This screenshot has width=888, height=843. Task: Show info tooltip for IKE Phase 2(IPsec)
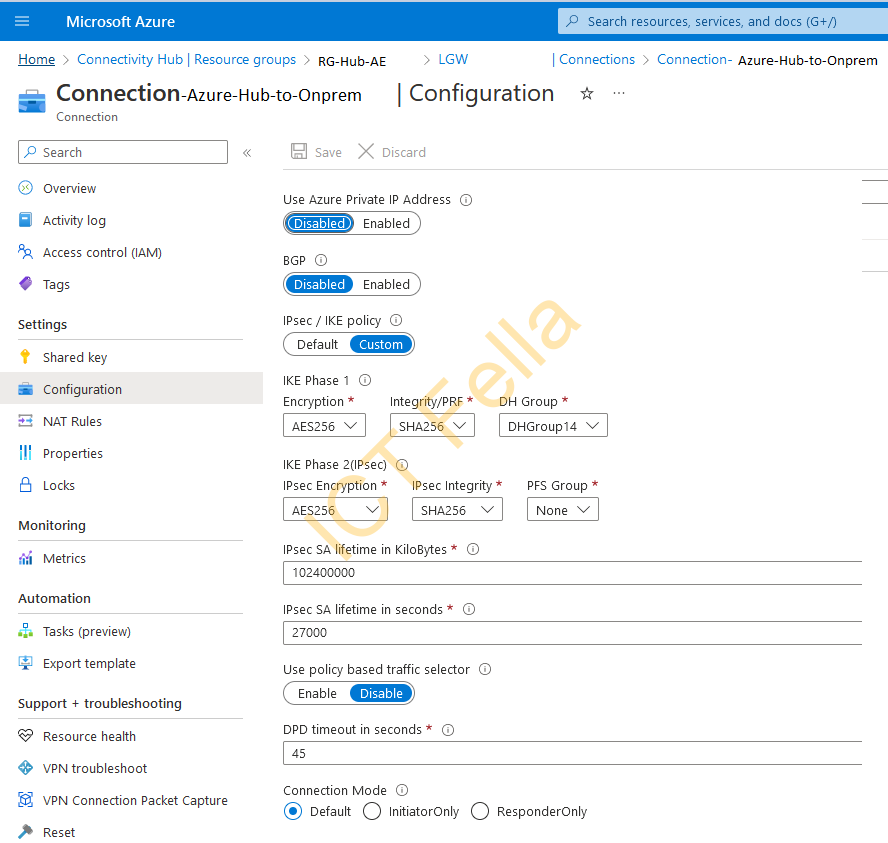click(402, 465)
